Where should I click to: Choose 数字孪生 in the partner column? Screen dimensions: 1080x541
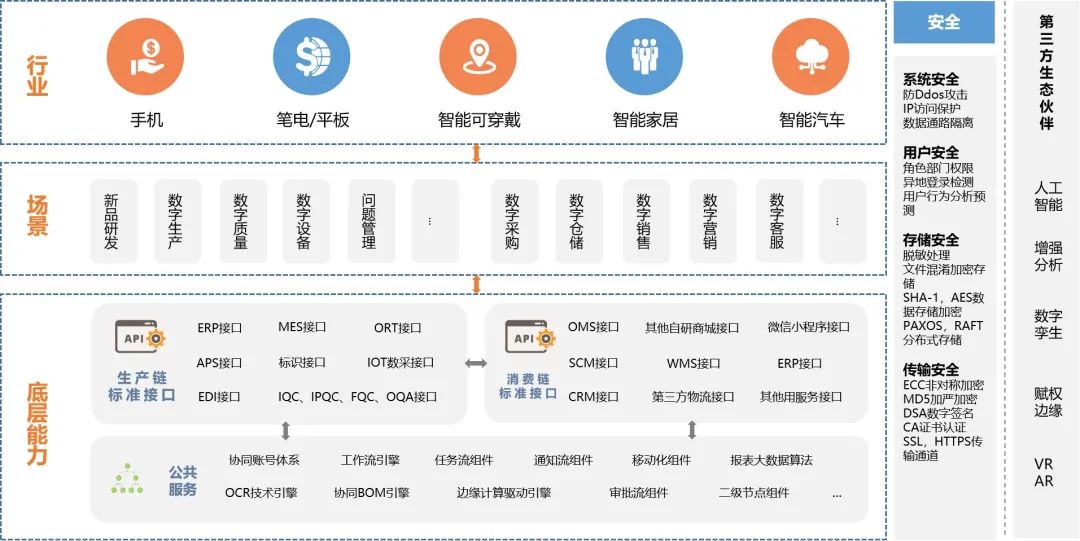(x=1048, y=325)
